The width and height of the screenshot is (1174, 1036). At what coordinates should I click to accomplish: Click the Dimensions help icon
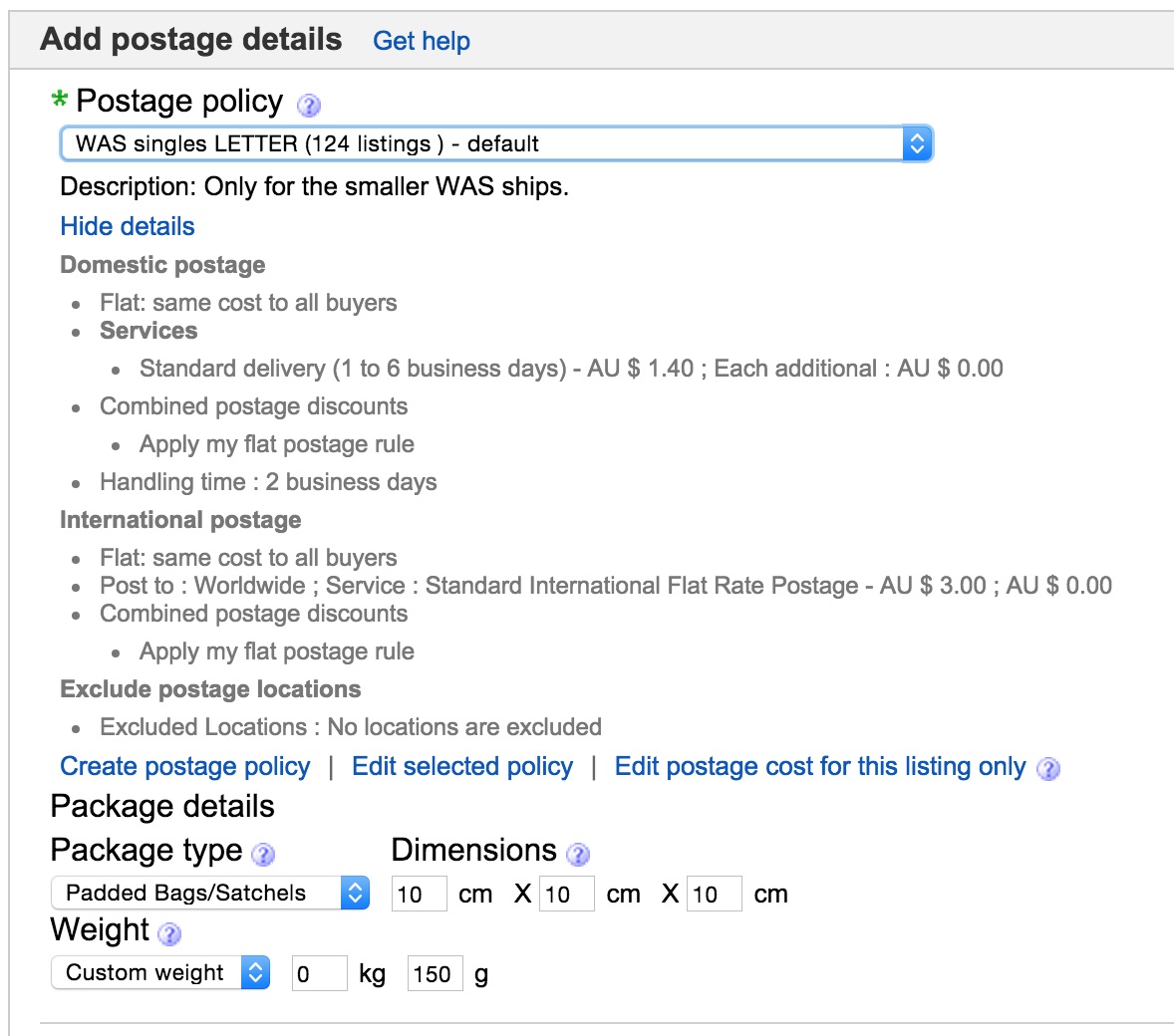tap(576, 854)
